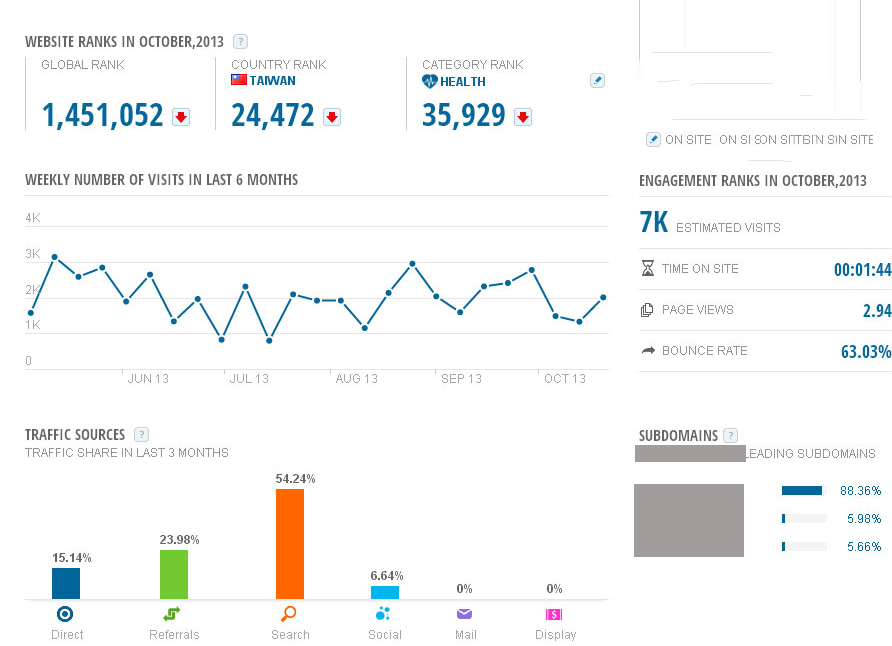The height and width of the screenshot is (646, 892).
Task: Click the bounce rate value 63.03%
Action: (x=866, y=351)
